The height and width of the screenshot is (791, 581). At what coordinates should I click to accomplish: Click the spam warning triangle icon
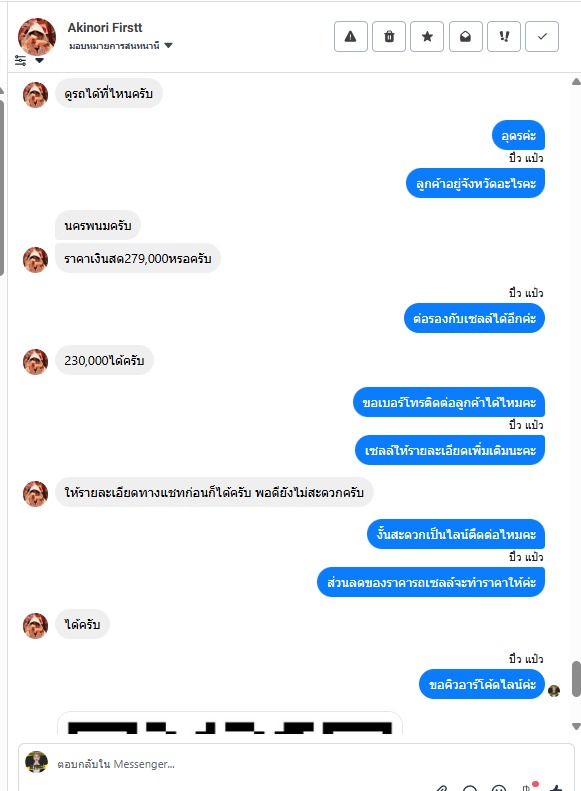coord(351,36)
